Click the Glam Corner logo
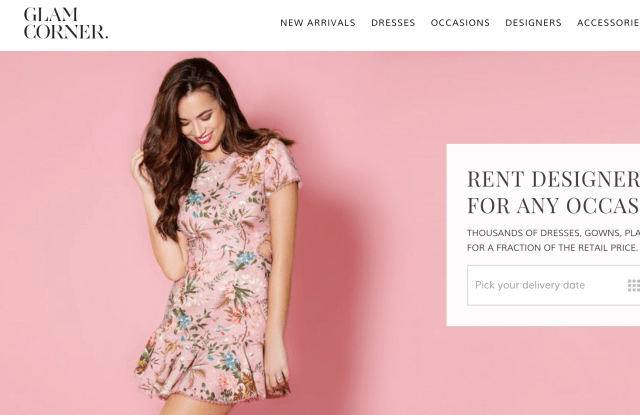The height and width of the screenshot is (415, 640). [66, 23]
